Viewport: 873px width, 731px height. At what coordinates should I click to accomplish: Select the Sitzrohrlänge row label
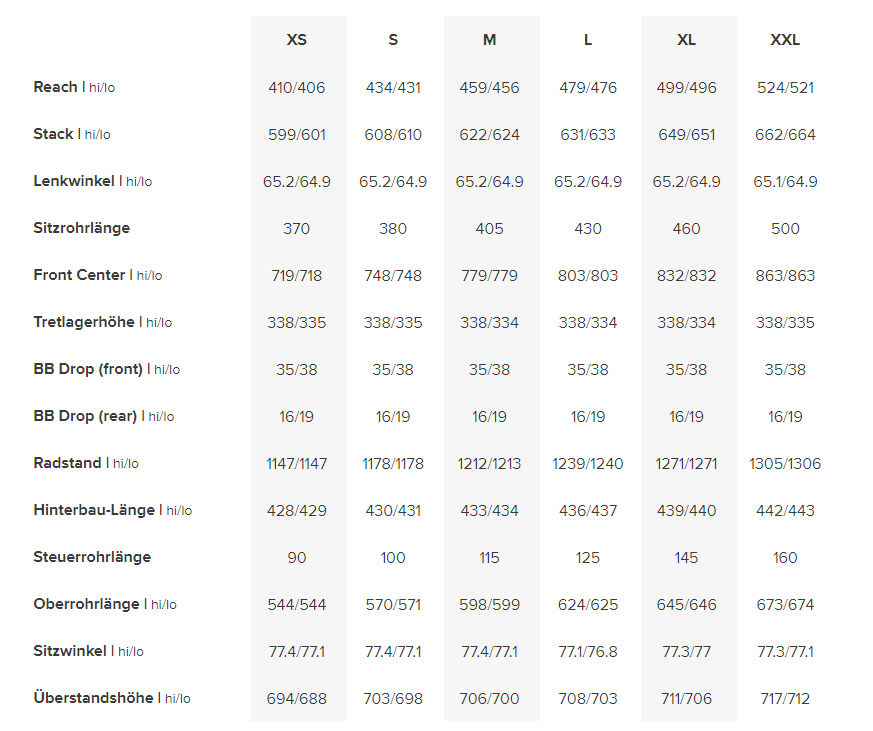pyautogui.click(x=81, y=228)
